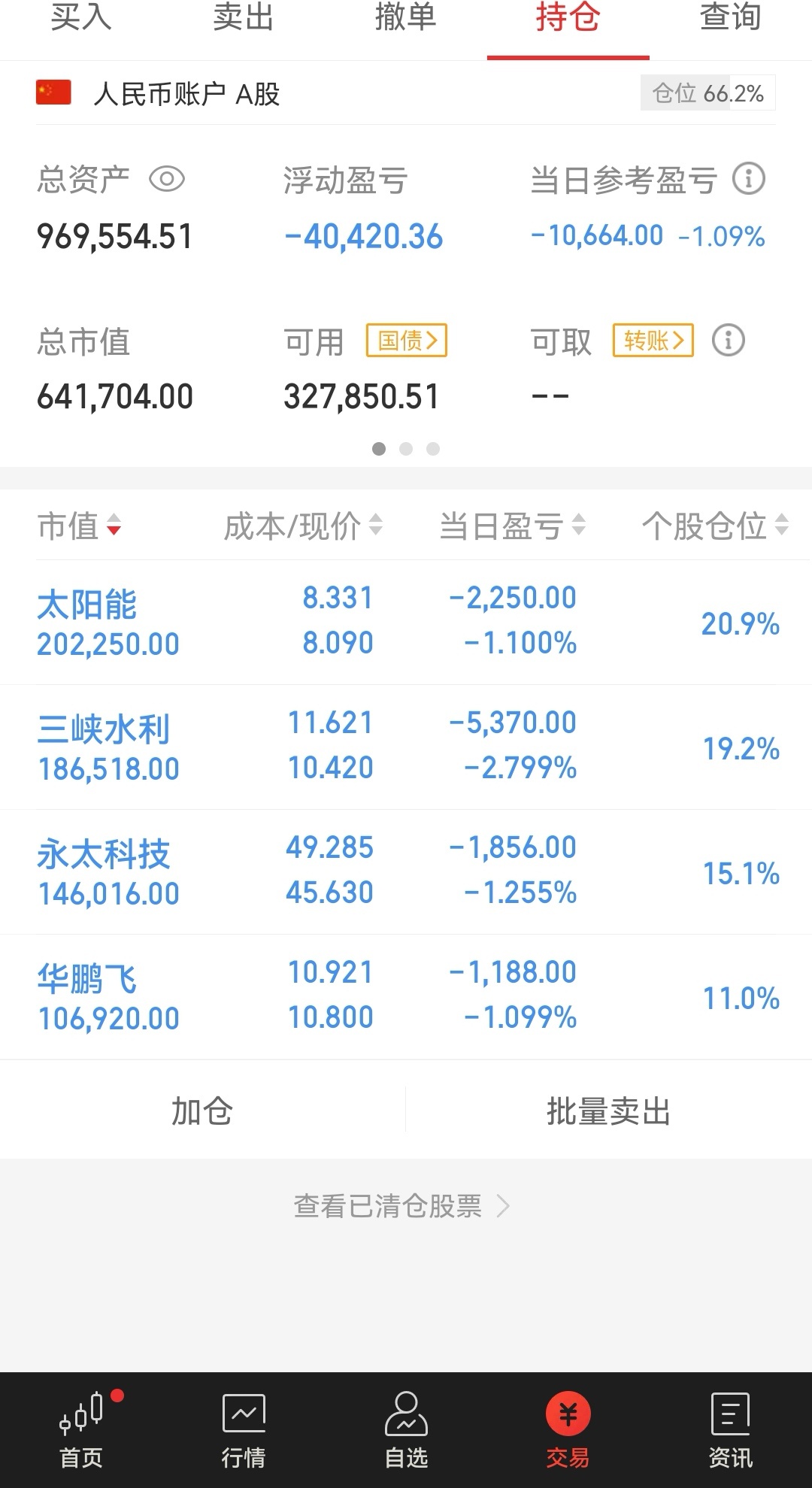Tap 三峡水利 position share 19.2%
Image resolution: width=812 pixels, height=1488 pixels.
[741, 748]
